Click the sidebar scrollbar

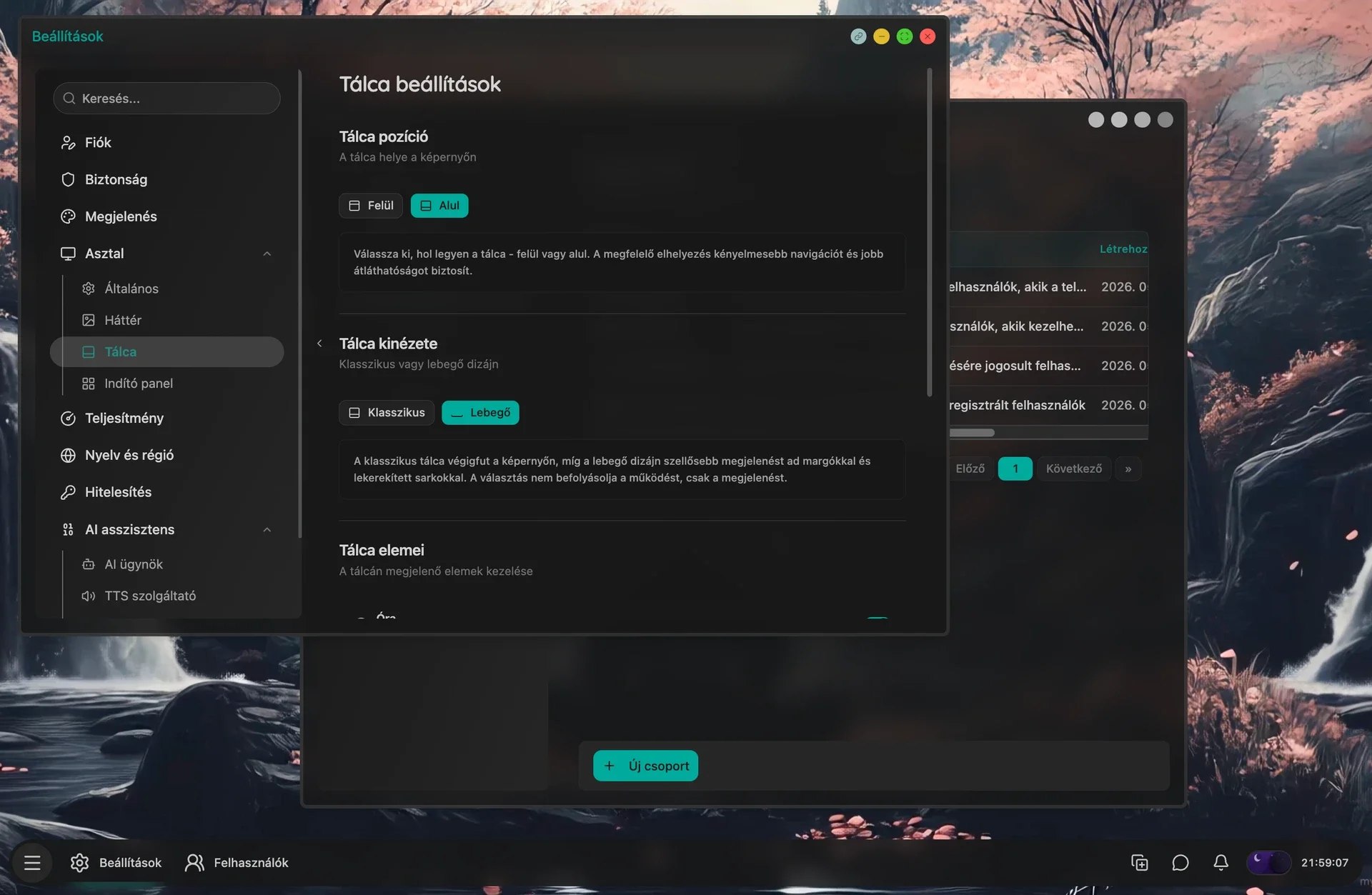[299, 304]
